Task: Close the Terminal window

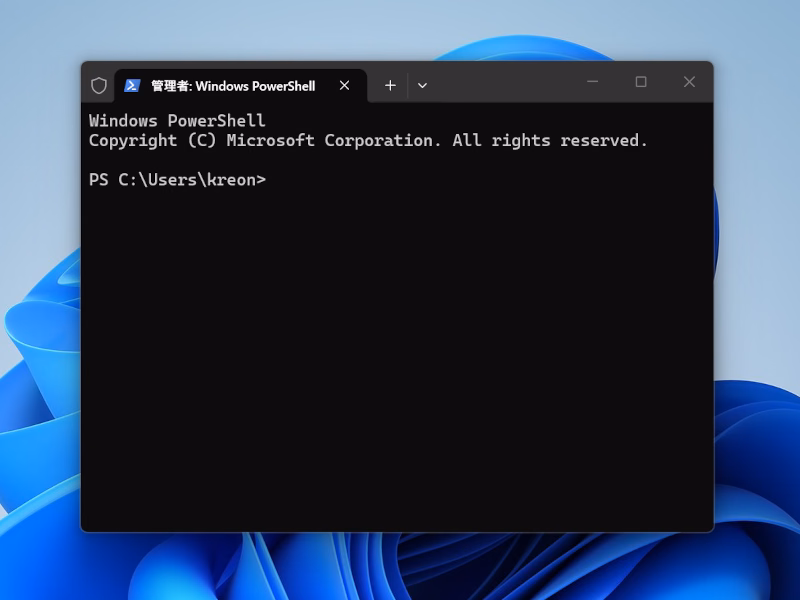Action: (689, 82)
